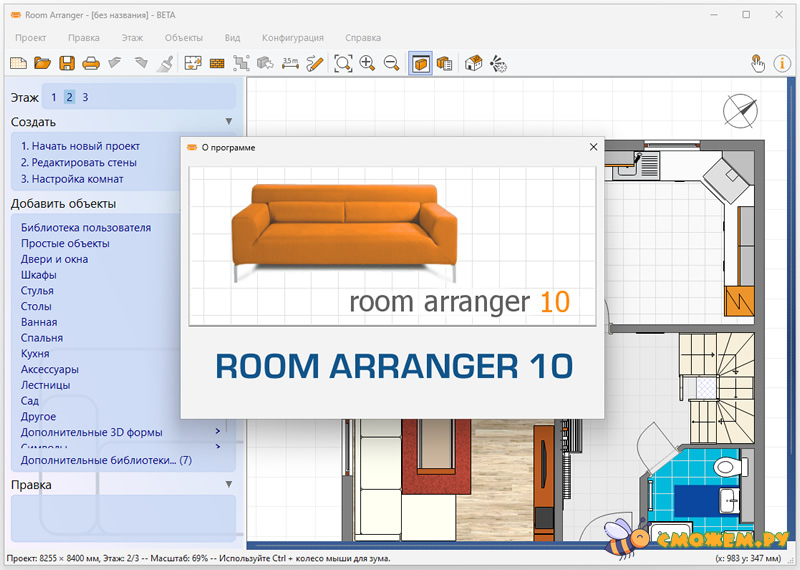800x570 pixels.
Task: Open the Проект menu
Action: point(31,38)
